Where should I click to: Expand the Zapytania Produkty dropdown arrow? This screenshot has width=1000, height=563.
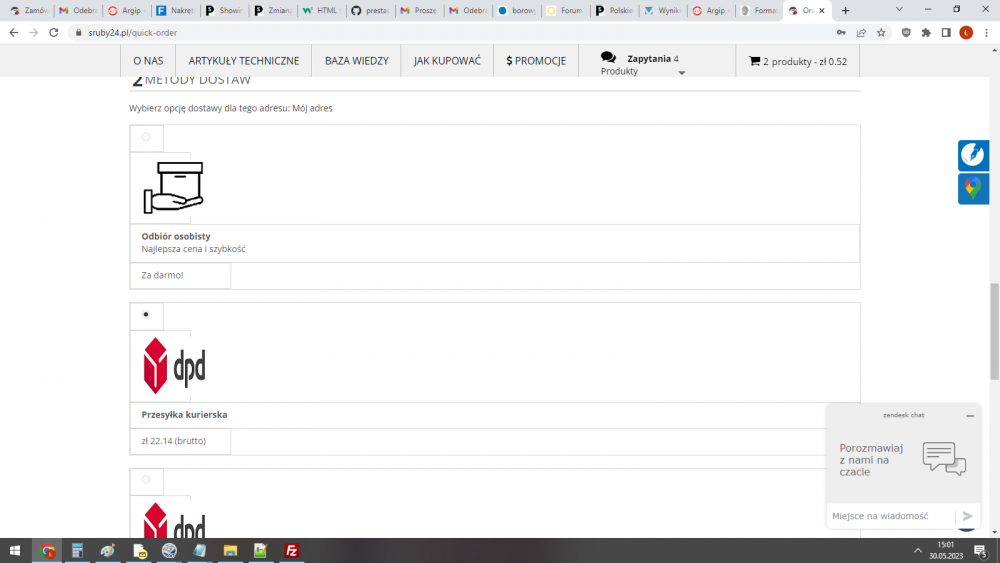[x=682, y=73]
